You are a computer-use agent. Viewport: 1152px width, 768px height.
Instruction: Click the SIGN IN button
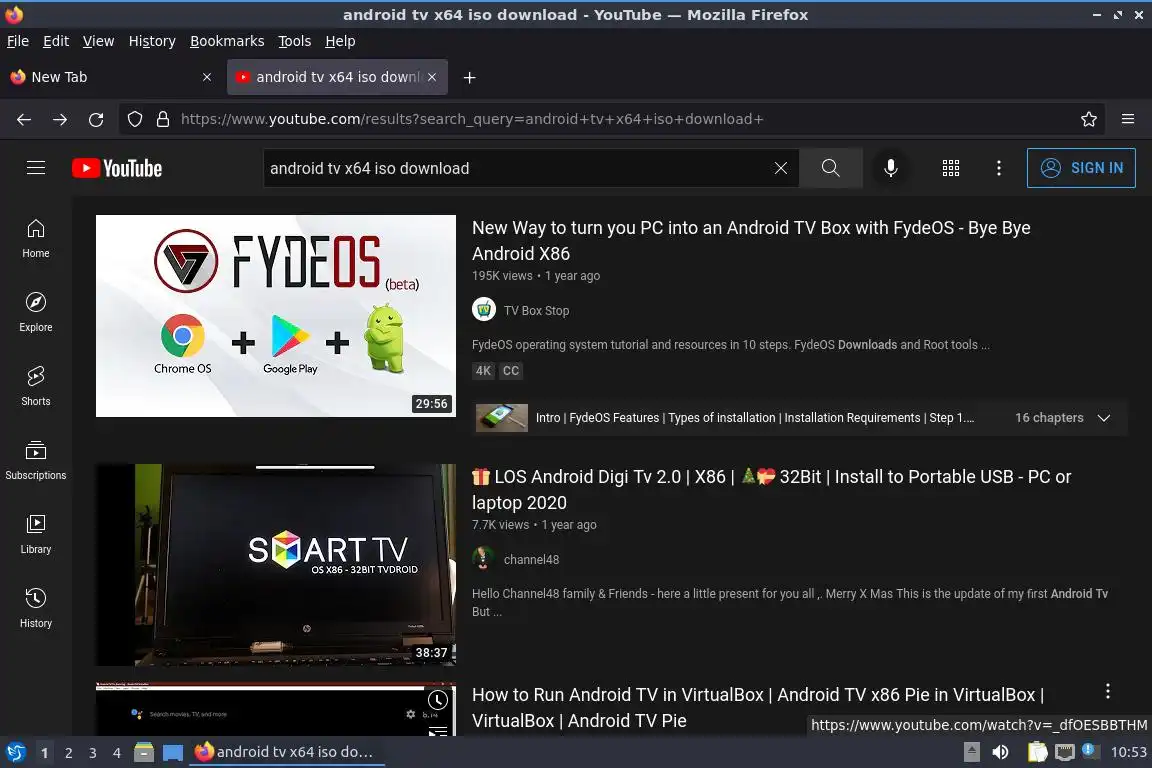1081,168
